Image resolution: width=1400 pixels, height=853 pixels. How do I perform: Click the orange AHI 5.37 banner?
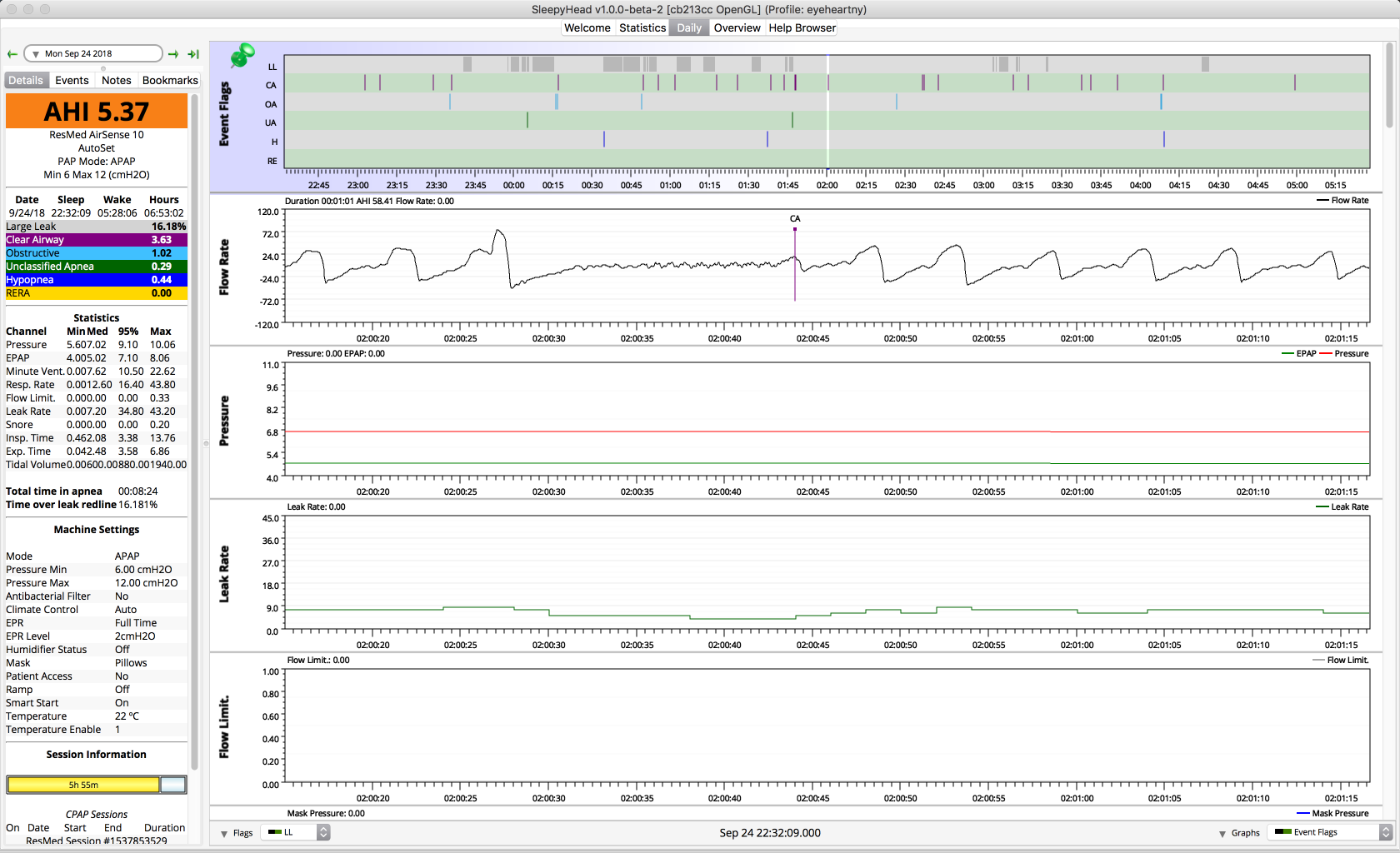[97, 112]
